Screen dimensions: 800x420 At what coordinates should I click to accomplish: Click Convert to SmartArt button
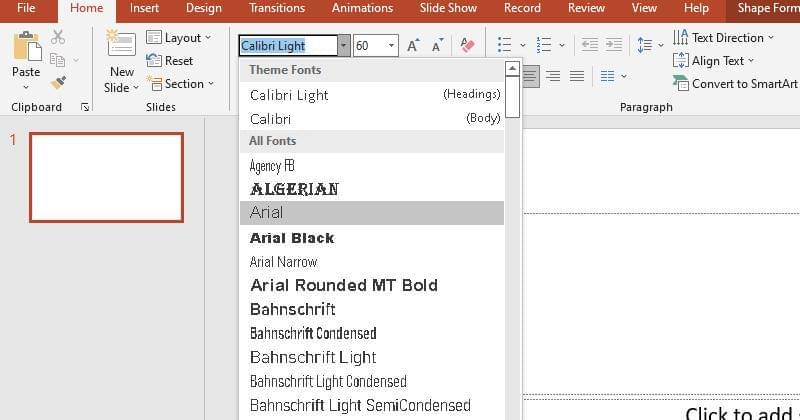[x=736, y=84]
